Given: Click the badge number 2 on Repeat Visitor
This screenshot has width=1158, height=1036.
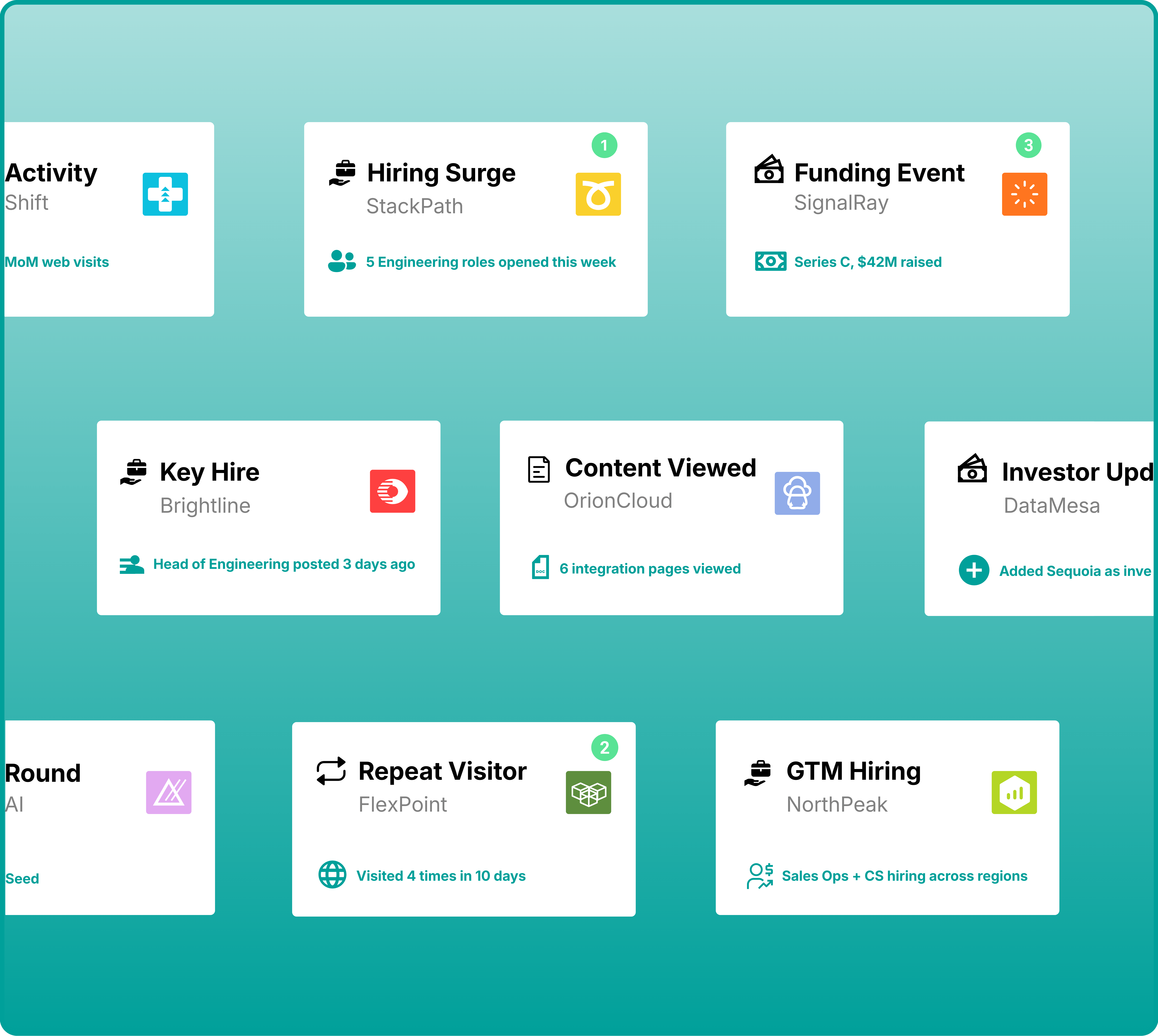Looking at the screenshot, I should 605,747.
